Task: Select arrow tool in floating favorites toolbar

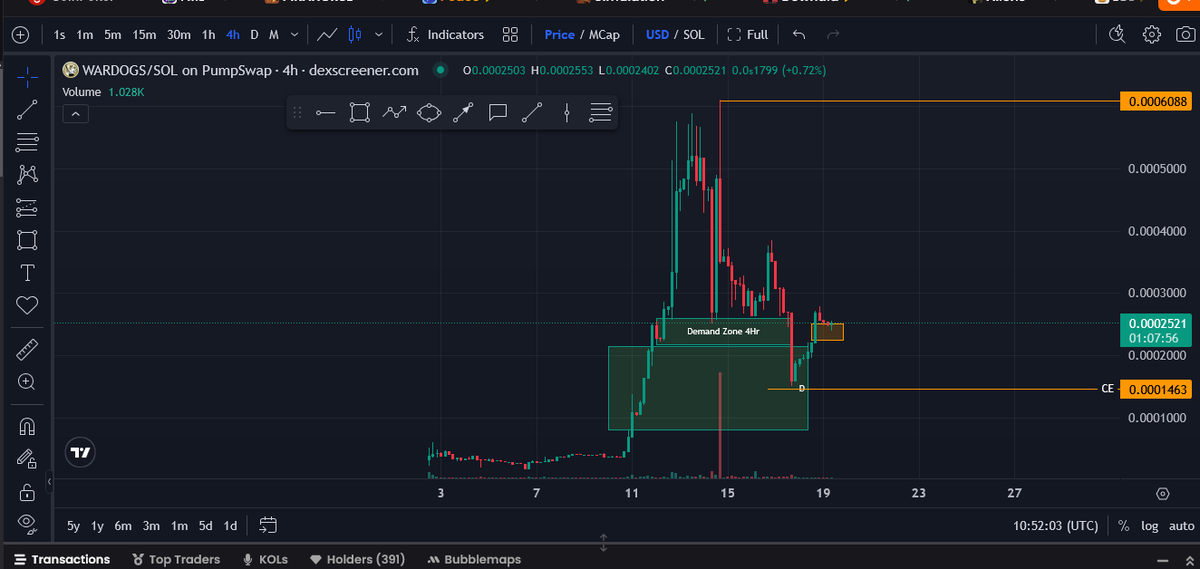Action: [x=462, y=113]
